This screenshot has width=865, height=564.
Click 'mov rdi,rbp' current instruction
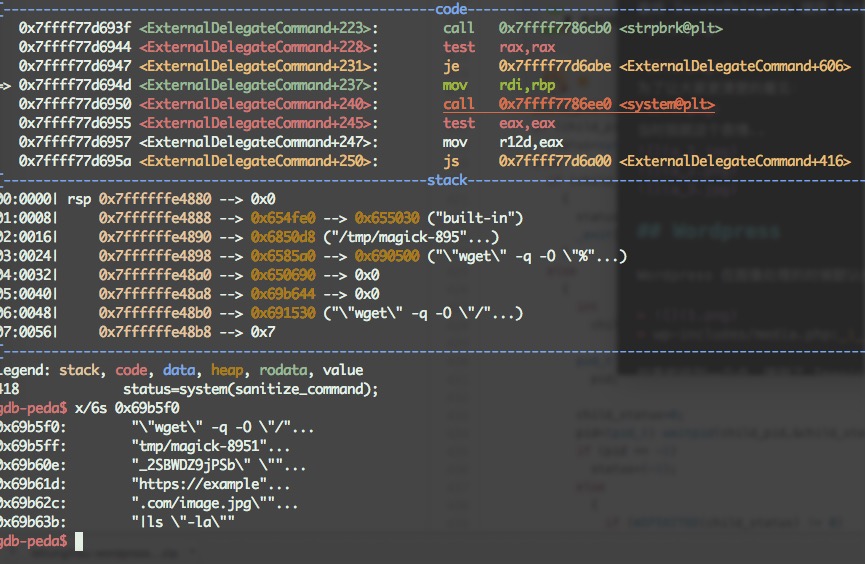[499, 85]
